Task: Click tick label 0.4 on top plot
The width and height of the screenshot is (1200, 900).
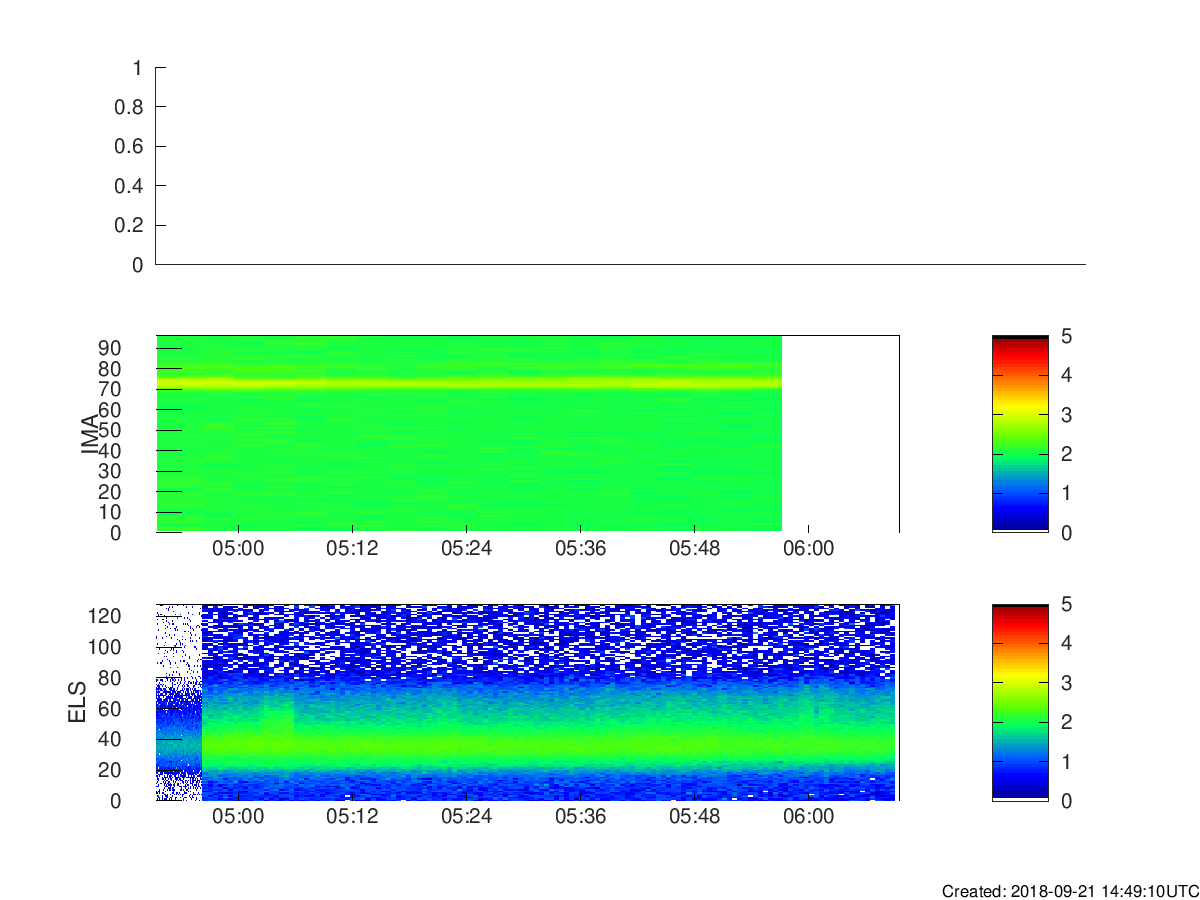Action: point(129,186)
